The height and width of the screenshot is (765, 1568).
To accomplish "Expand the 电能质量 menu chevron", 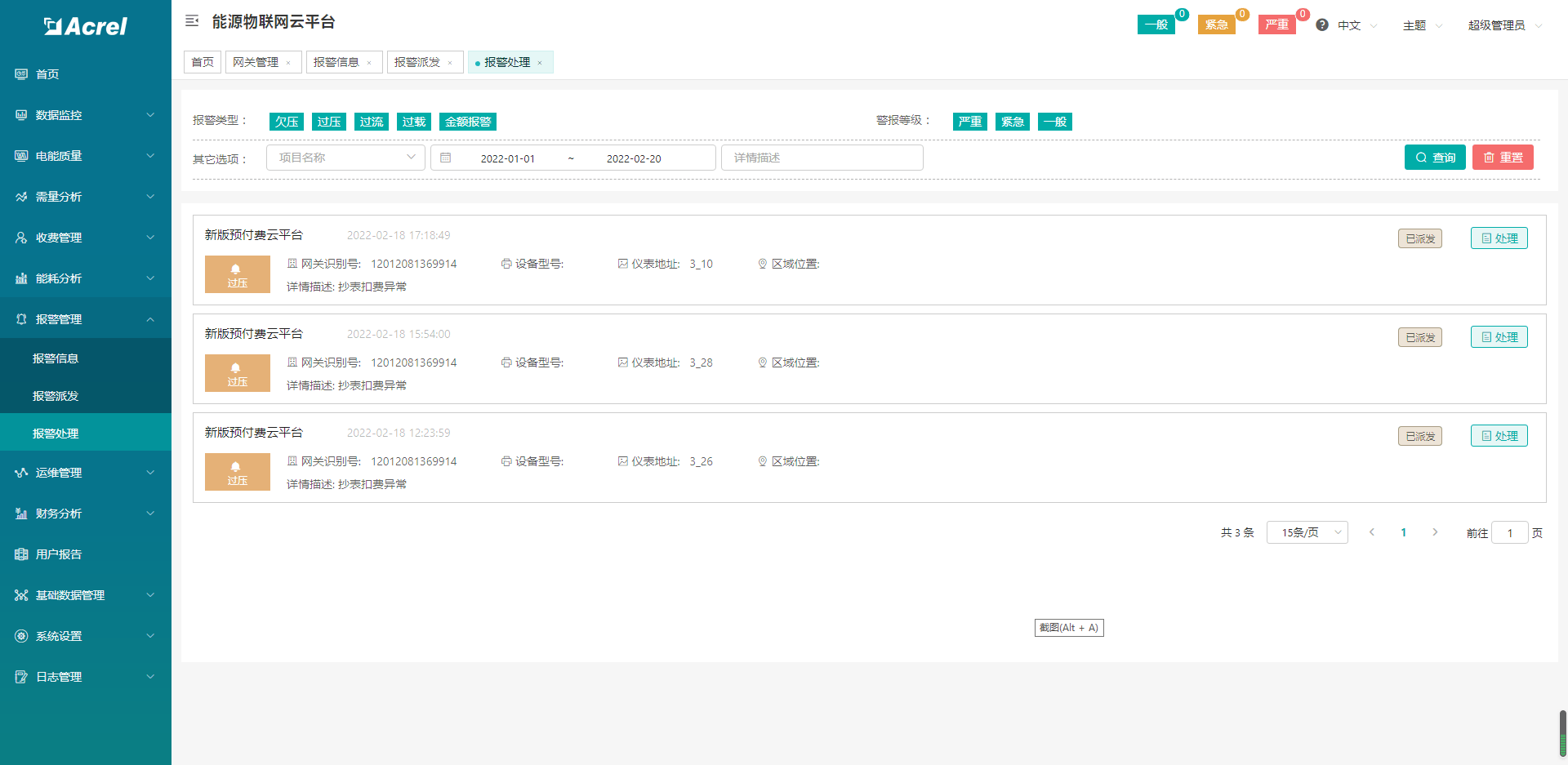I will point(150,156).
